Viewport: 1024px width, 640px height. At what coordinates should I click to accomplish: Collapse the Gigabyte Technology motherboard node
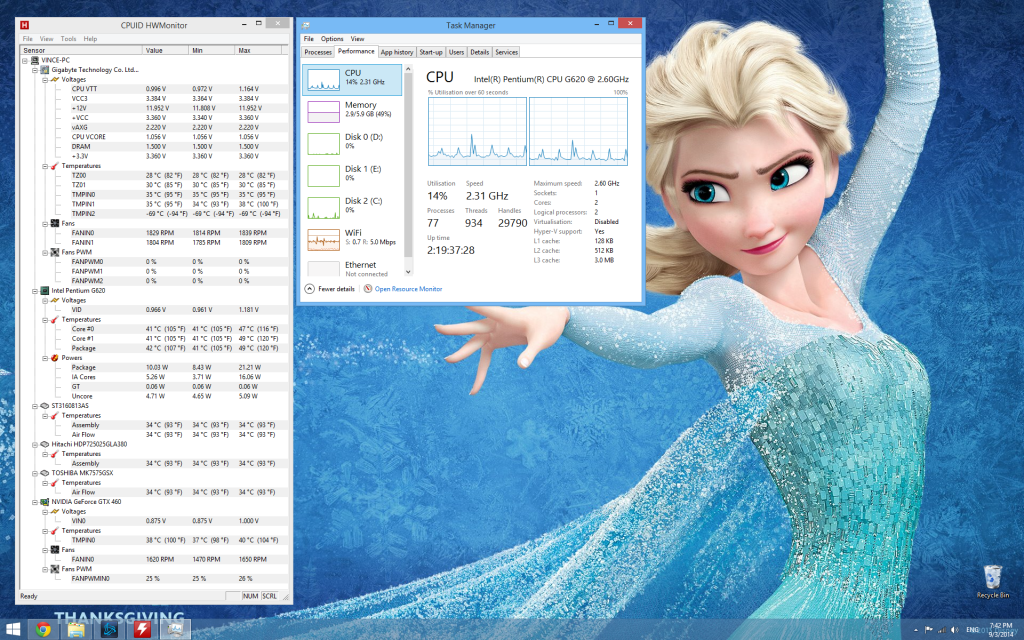point(34,70)
